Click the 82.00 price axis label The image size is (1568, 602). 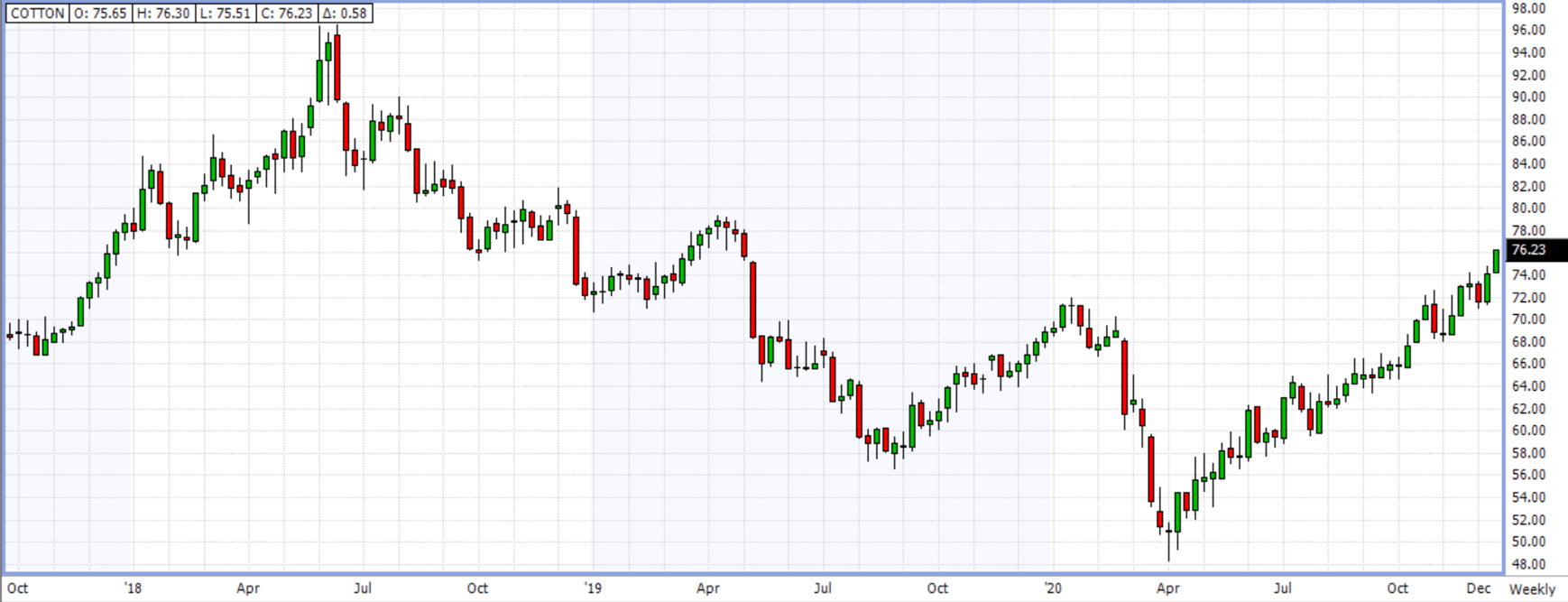click(x=1528, y=186)
